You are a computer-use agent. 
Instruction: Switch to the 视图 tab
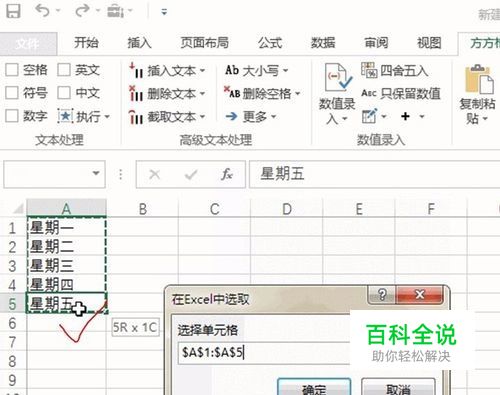point(429,43)
